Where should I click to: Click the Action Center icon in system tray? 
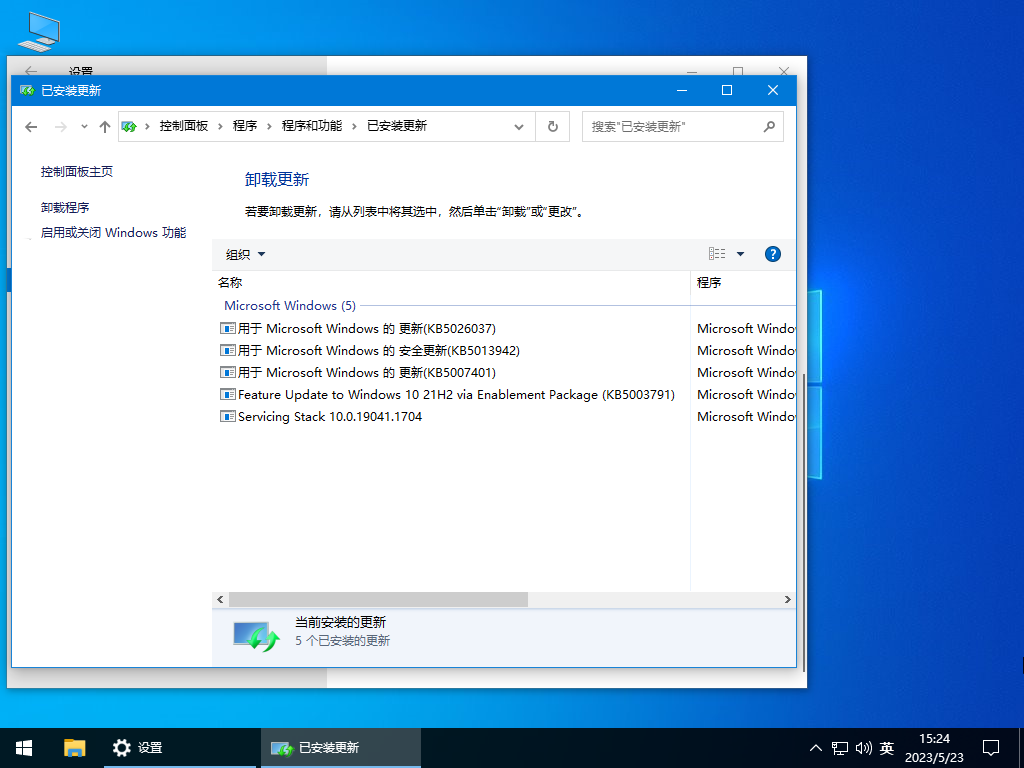point(989,747)
